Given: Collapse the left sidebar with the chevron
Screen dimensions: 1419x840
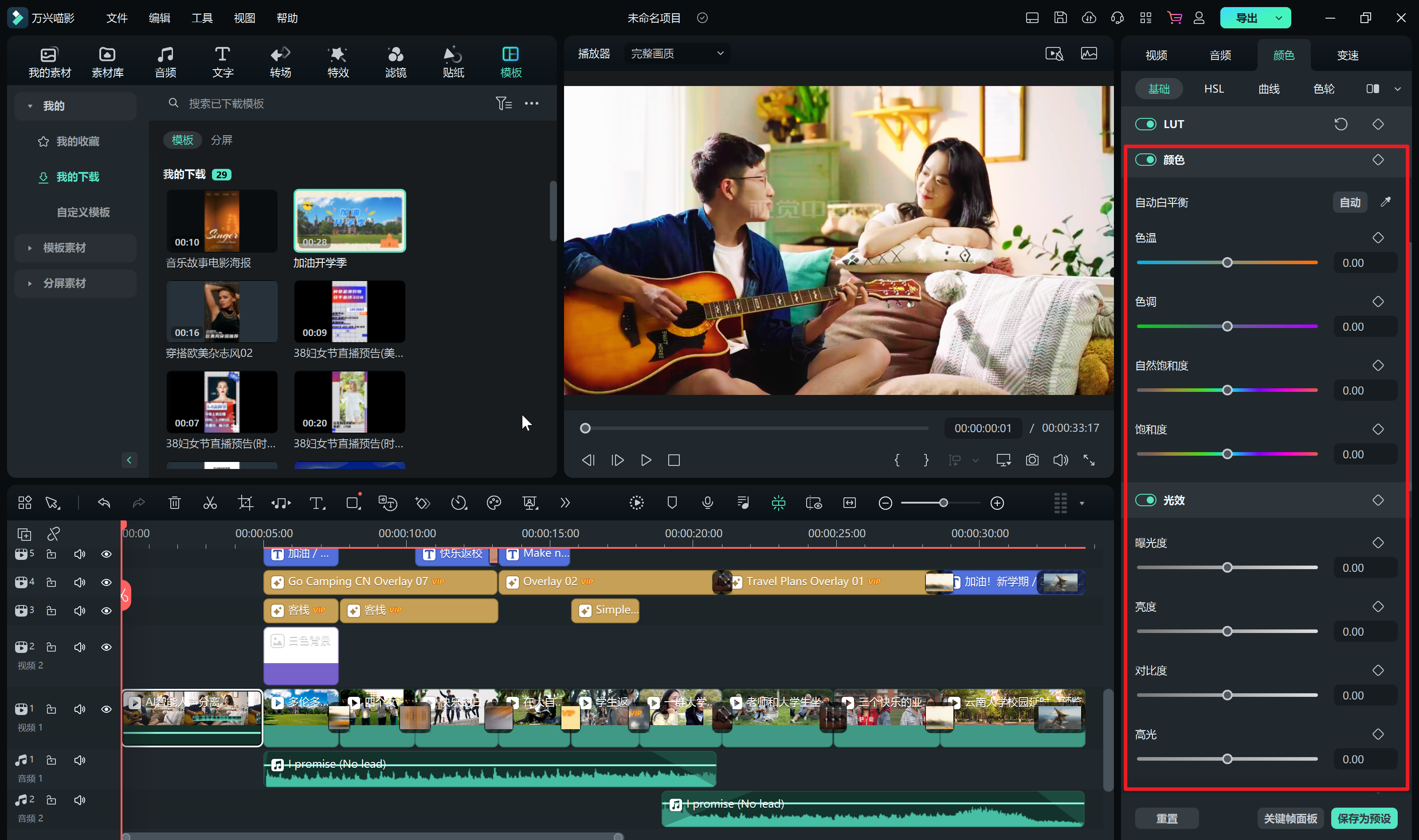Looking at the screenshot, I should pos(129,460).
